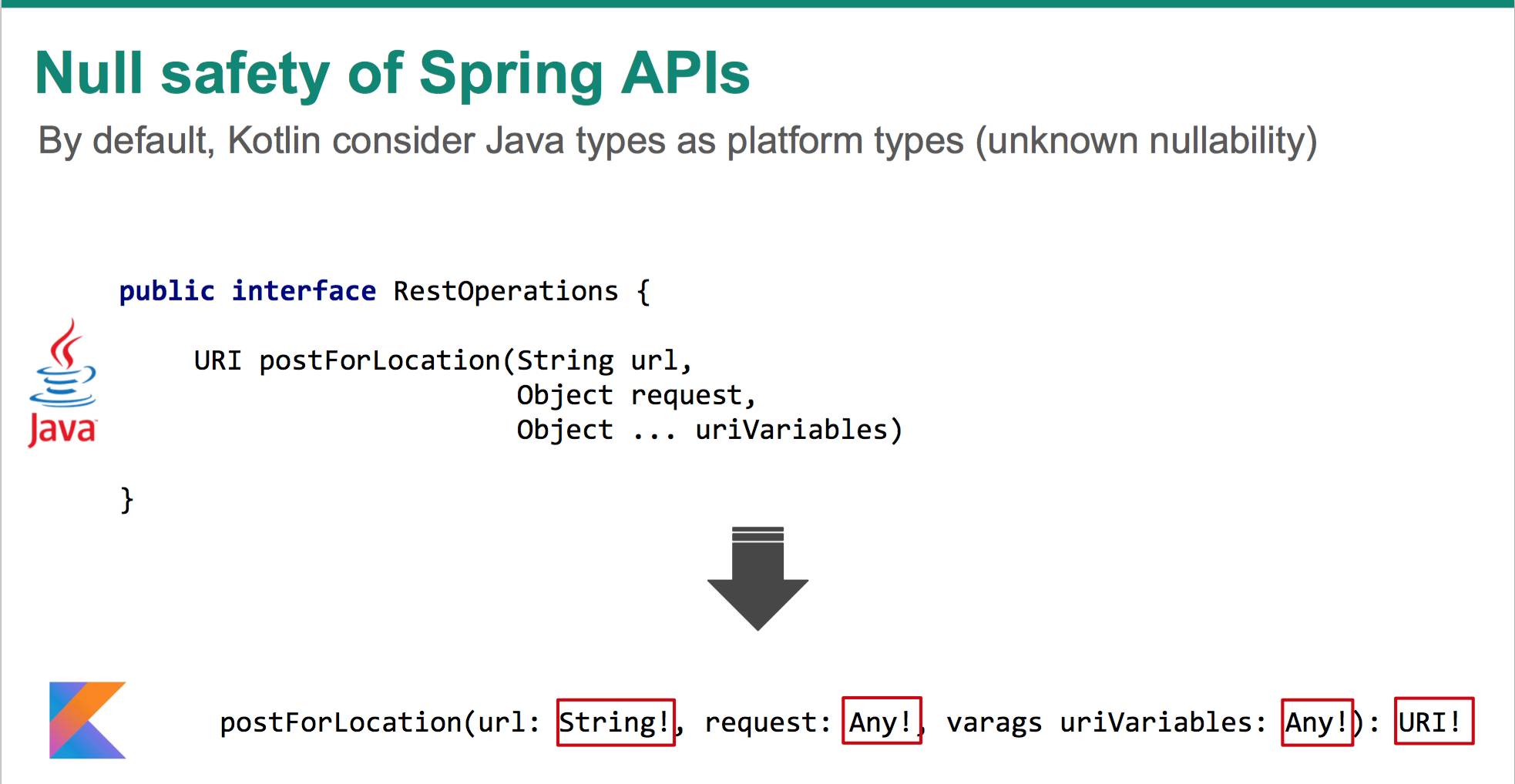Click the 'Any!' type after 'request:'

coord(882,722)
